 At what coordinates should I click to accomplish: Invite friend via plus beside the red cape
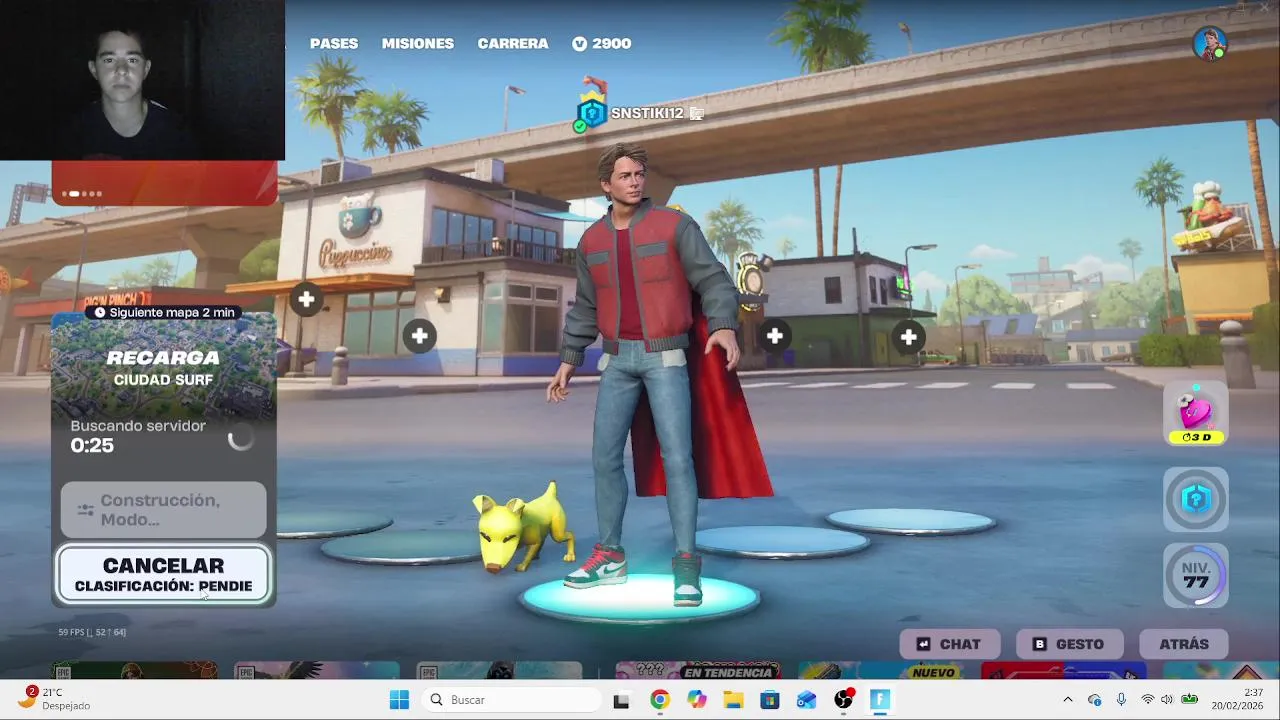click(x=774, y=336)
